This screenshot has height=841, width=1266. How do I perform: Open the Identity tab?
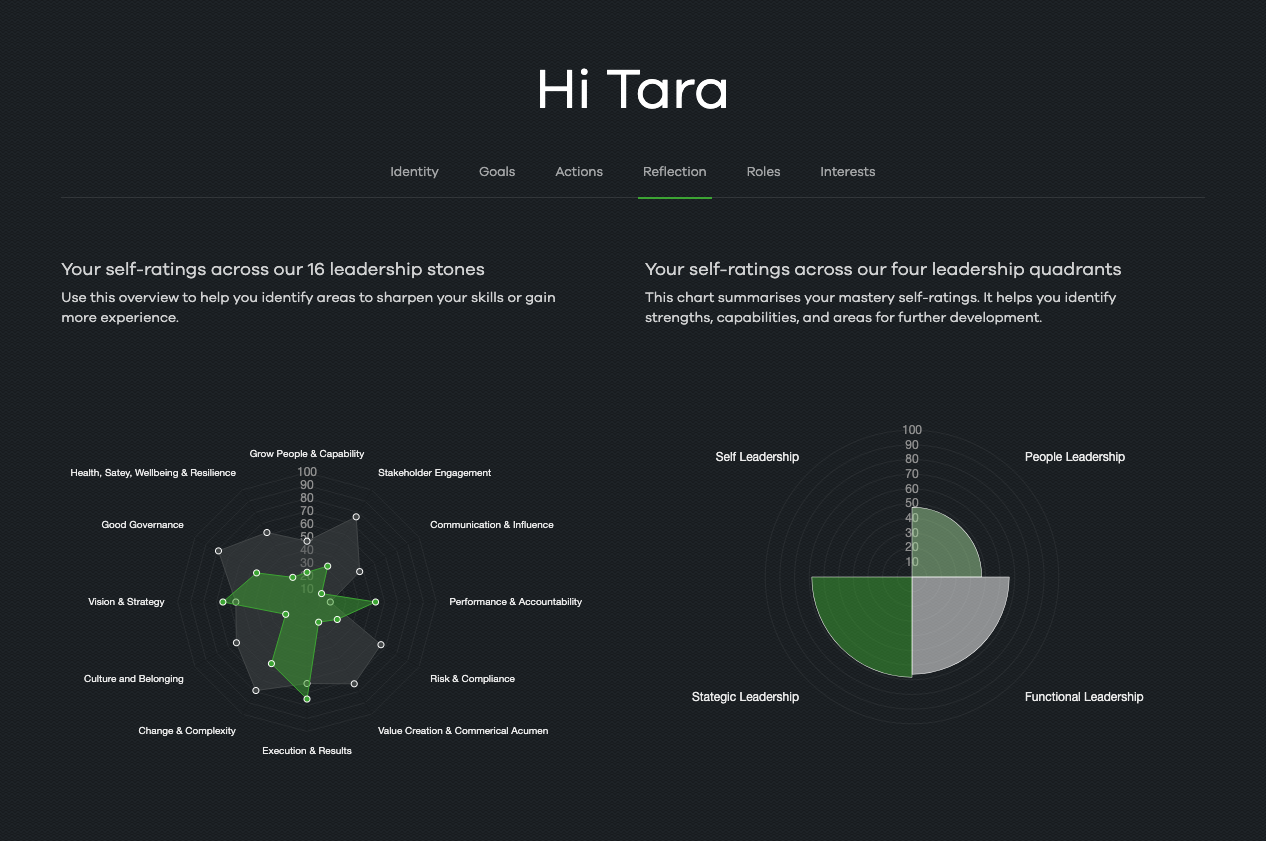pyautogui.click(x=414, y=172)
